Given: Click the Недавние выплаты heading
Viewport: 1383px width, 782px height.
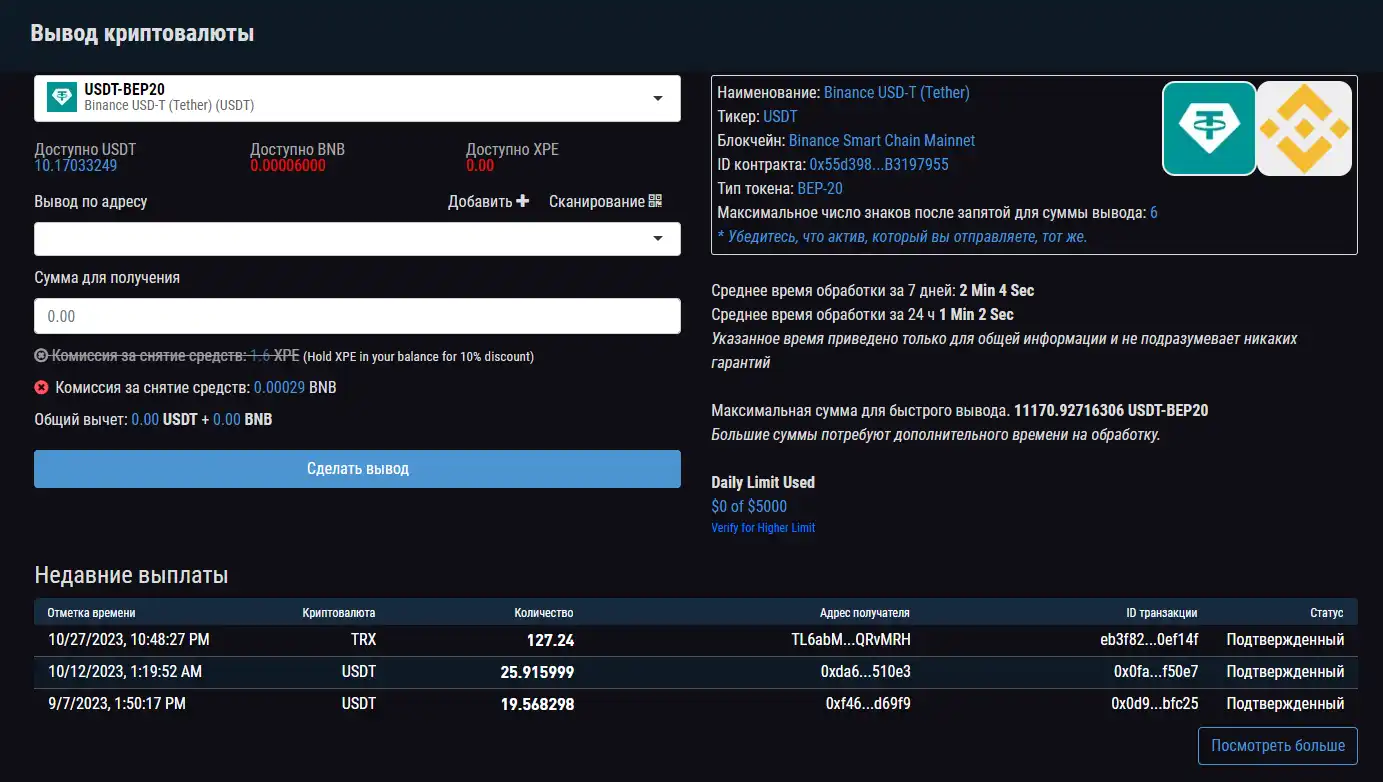Looking at the screenshot, I should point(131,575).
